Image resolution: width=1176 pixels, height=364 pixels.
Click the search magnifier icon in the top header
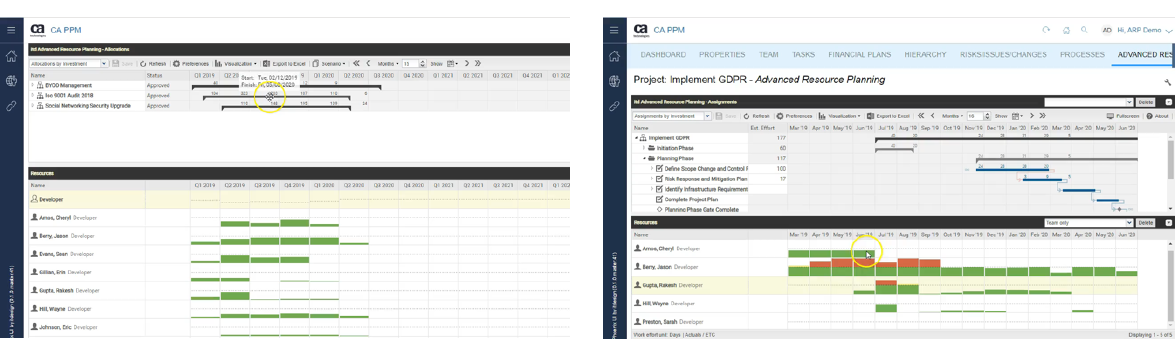tap(1084, 30)
